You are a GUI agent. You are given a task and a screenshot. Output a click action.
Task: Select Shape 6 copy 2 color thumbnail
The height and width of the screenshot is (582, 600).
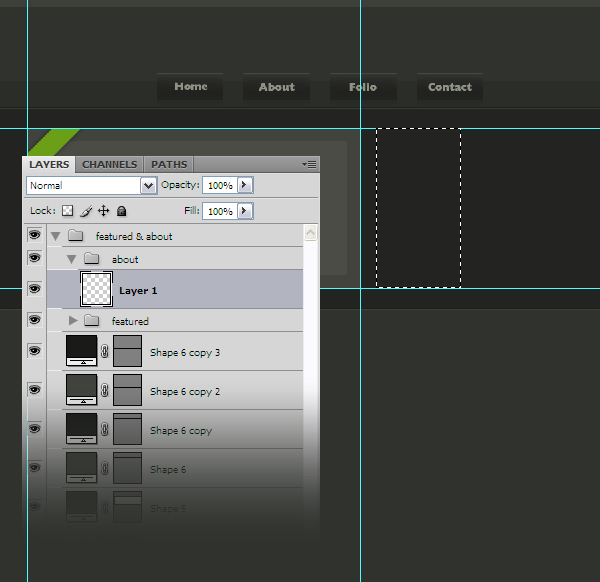82,390
